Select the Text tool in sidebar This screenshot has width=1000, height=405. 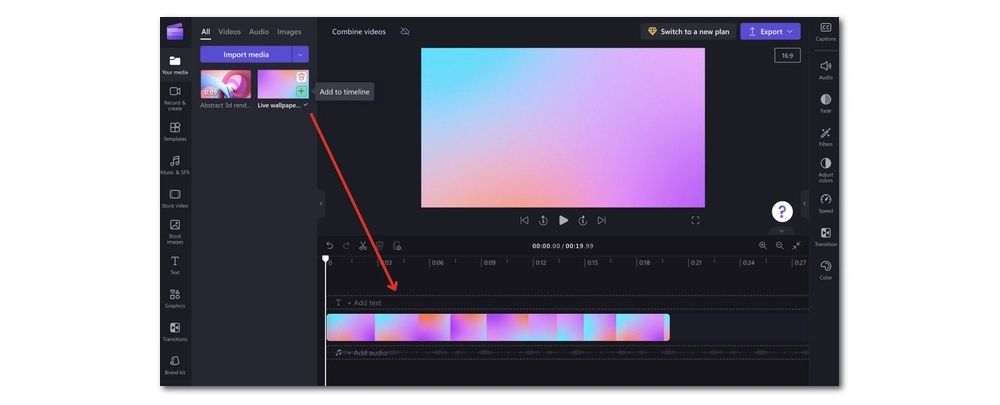pos(175,265)
